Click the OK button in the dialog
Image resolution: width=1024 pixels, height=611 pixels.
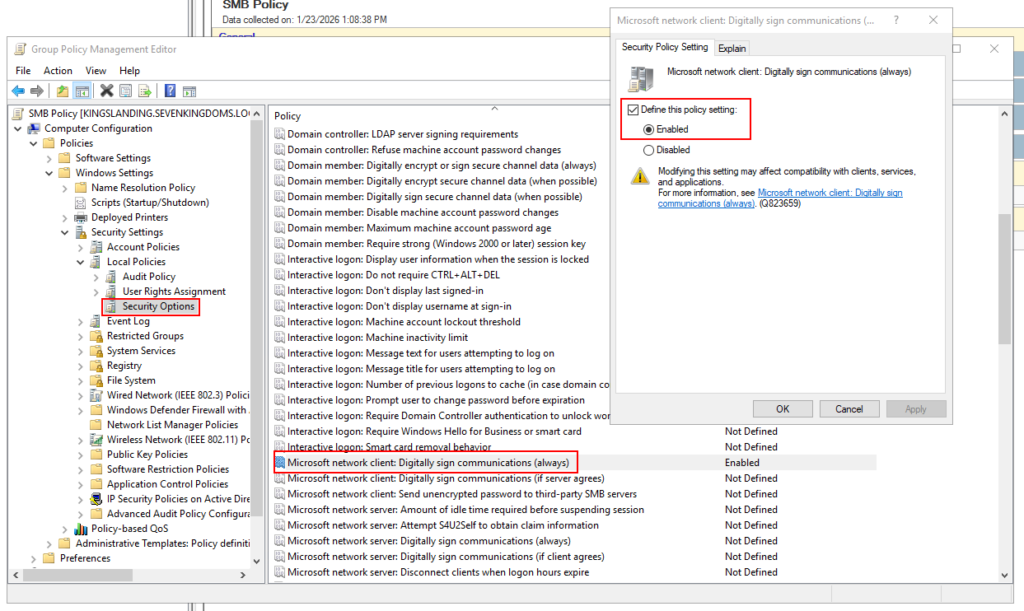782,409
